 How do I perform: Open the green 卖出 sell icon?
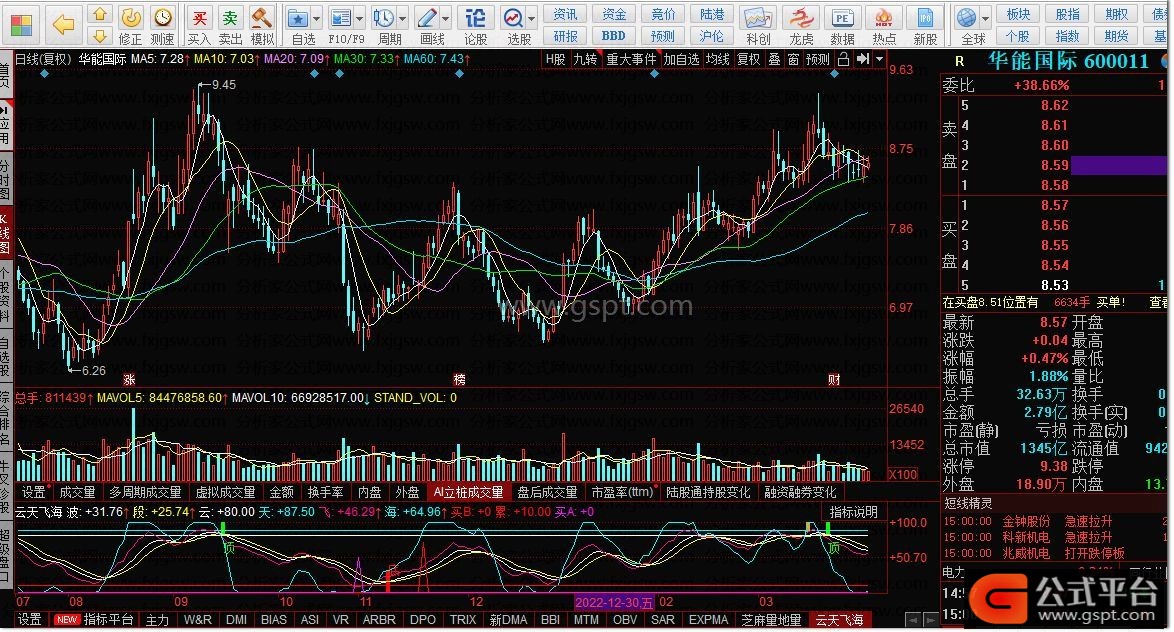click(230, 25)
